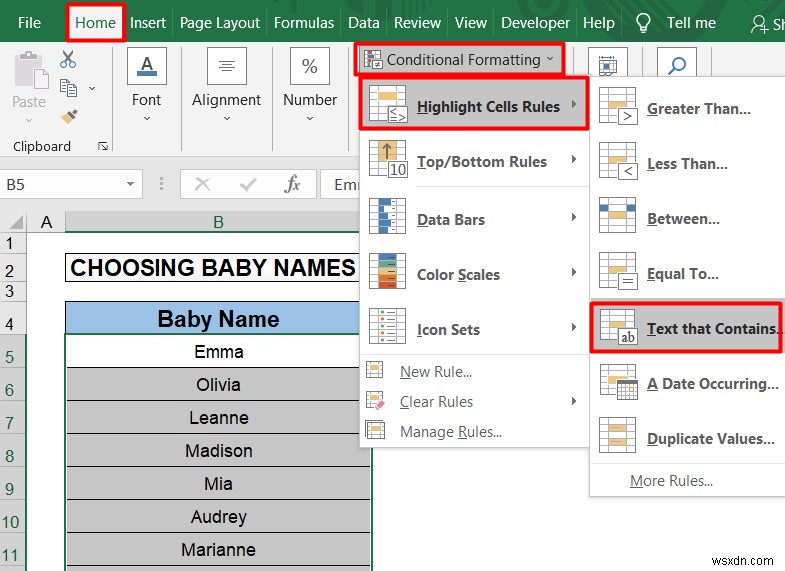The image size is (785, 571).
Task: Click the Enter checkmark in formula bar
Action: (248, 185)
